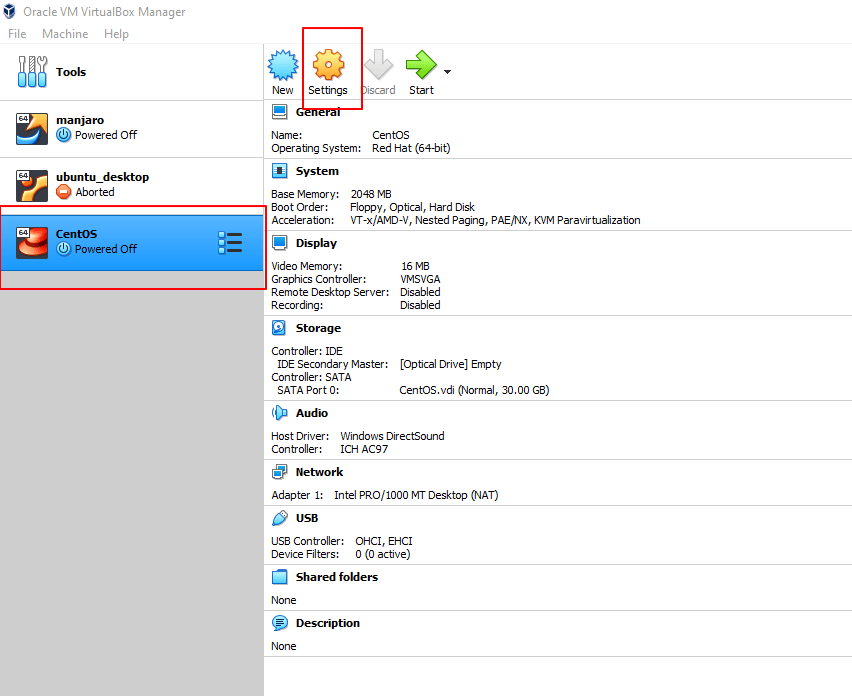Select the CentOS machine name in list
Viewport: 852px width, 696px height.
tap(77, 234)
